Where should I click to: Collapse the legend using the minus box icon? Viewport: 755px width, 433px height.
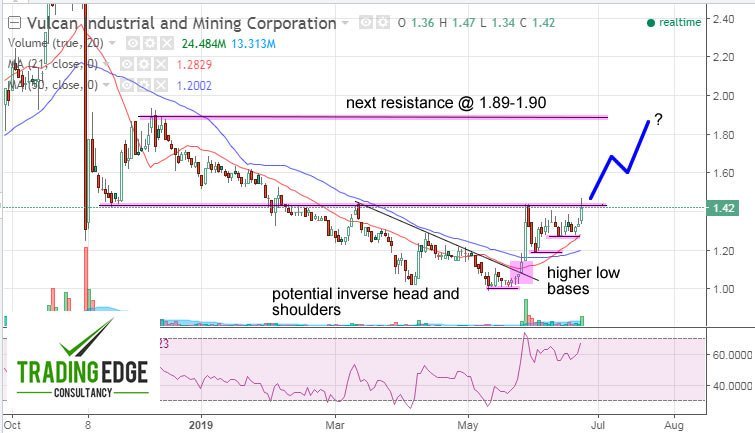(14, 23)
